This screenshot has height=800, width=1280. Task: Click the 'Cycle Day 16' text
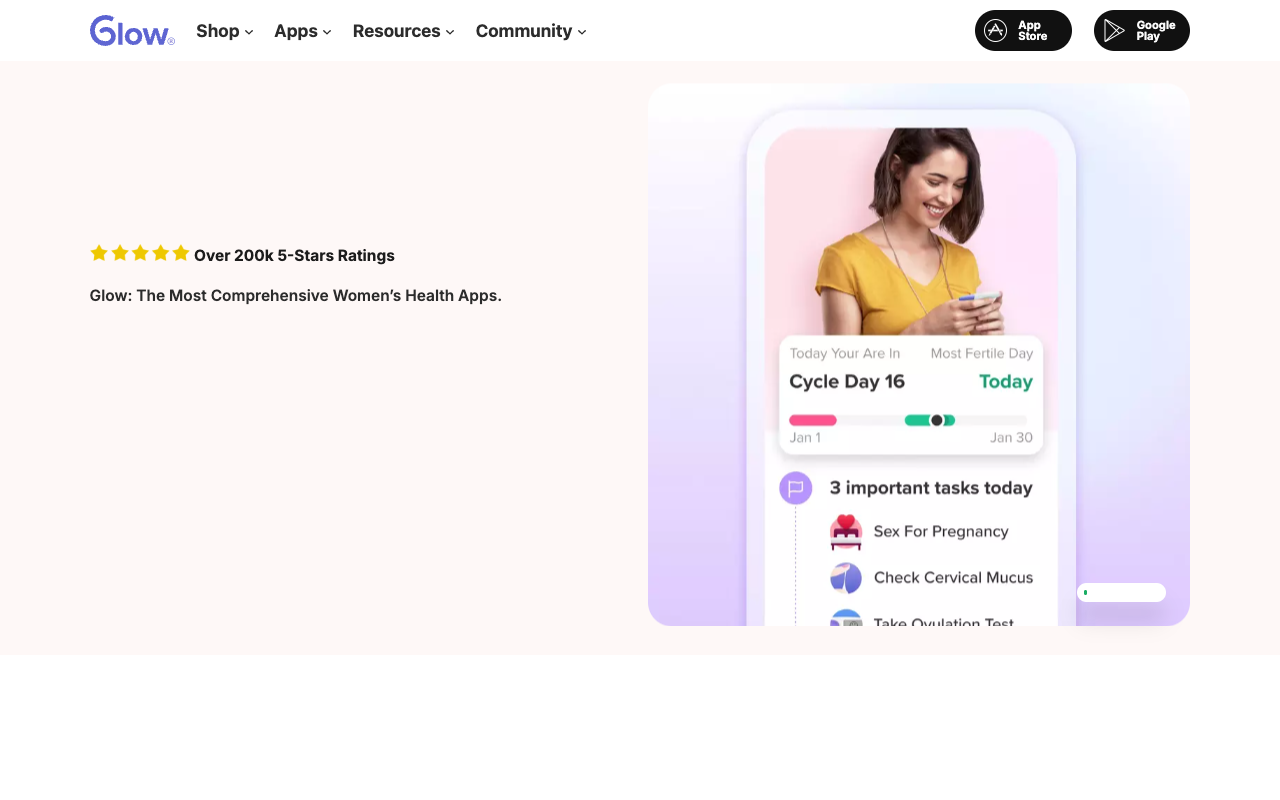pos(847,381)
